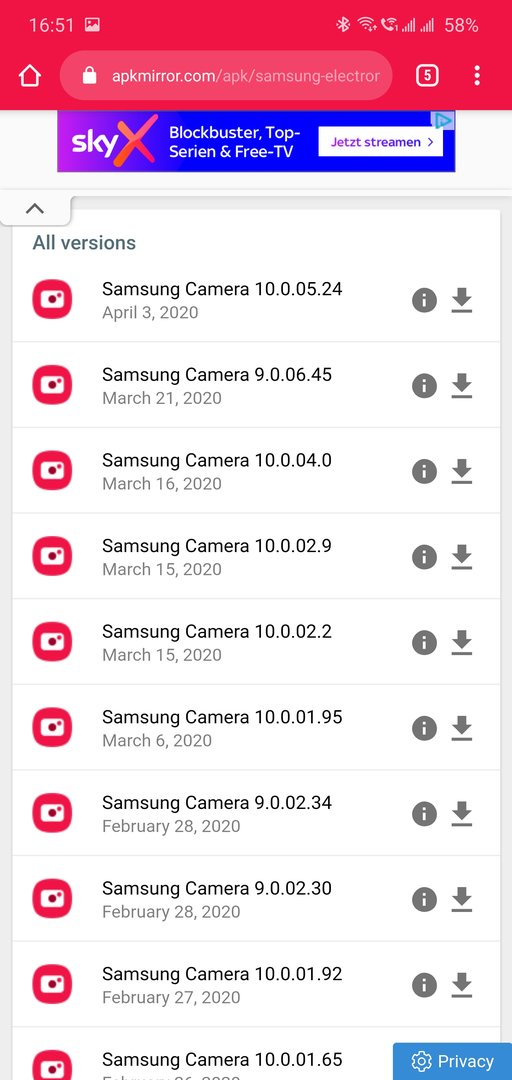The image size is (512, 1080).
Task: Collapse the panel with the up chevron
Action: 34,209
